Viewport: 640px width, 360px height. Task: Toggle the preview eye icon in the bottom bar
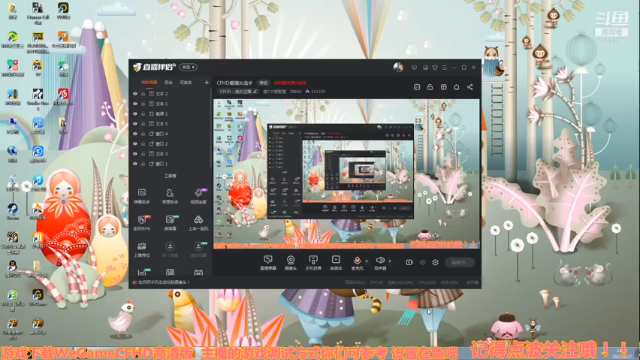pos(422,262)
